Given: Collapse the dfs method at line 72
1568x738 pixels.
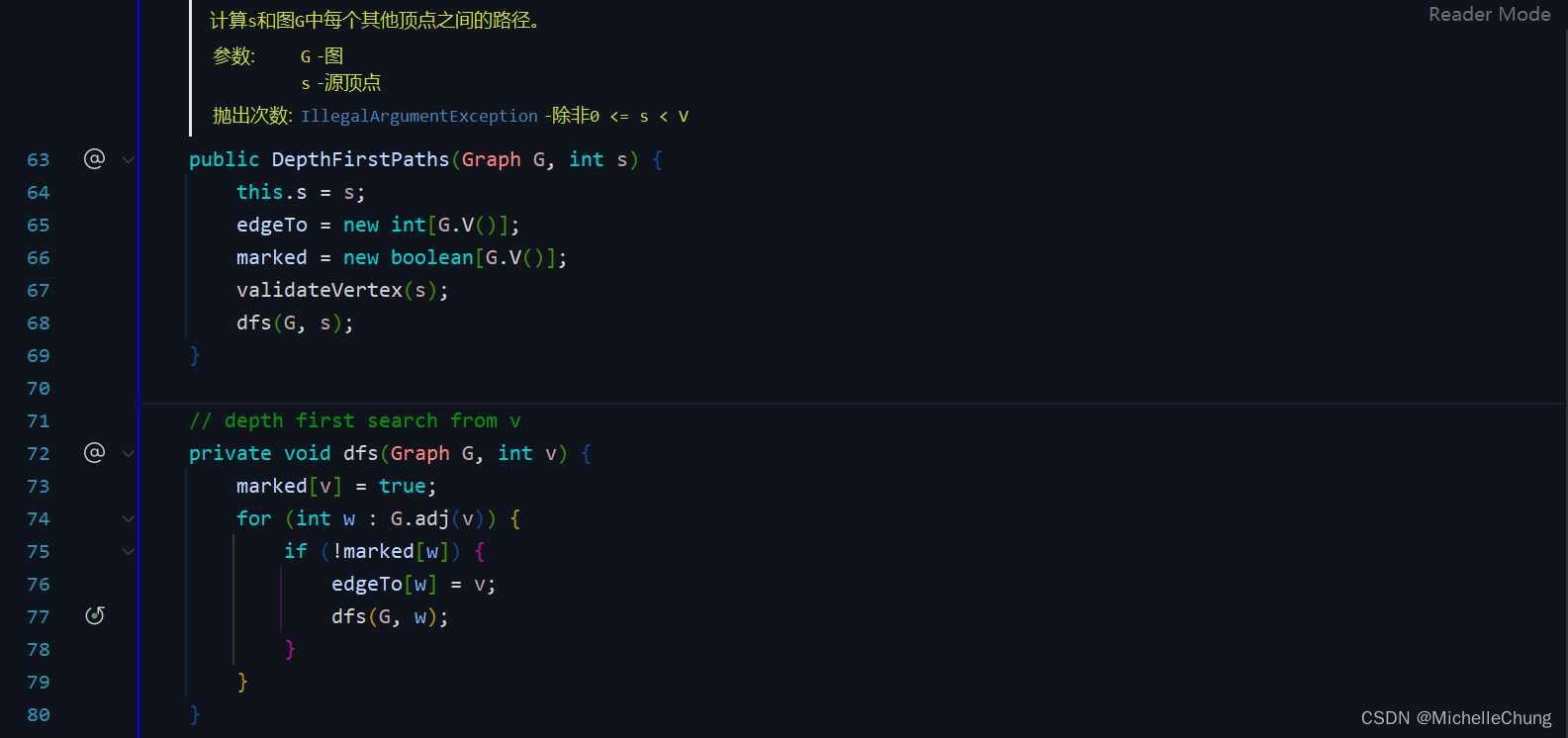Looking at the screenshot, I should [x=128, y=453].
